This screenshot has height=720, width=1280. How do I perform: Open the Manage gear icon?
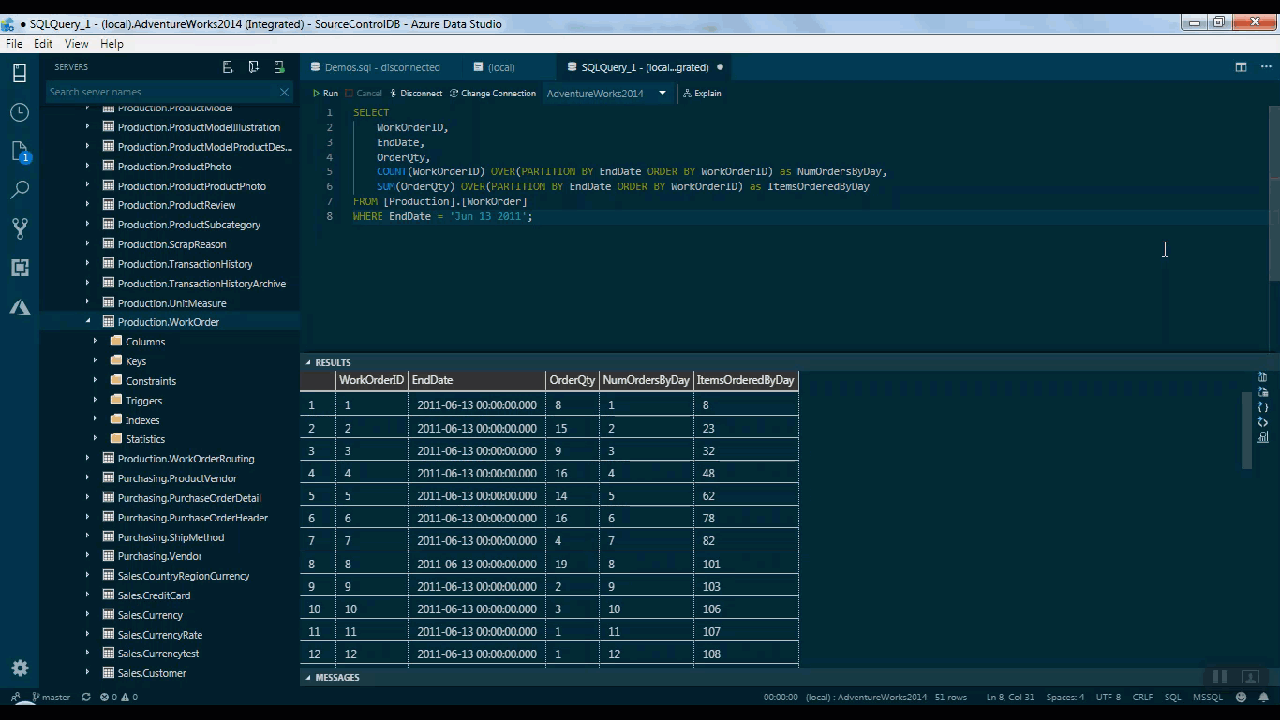coord(19,668)
